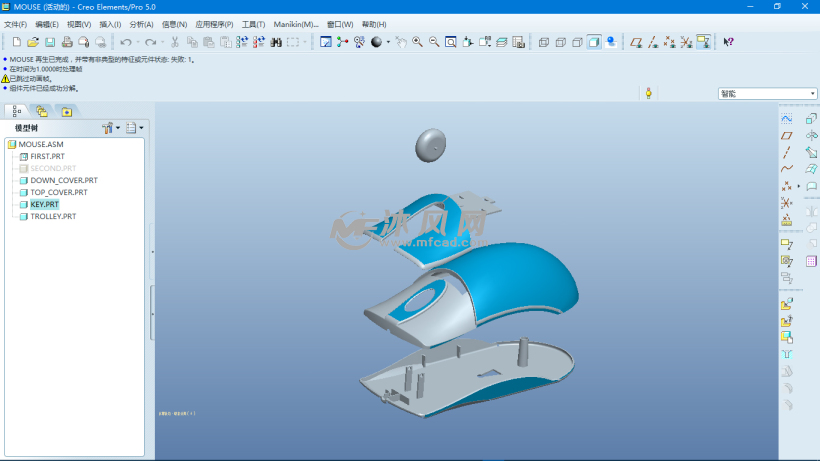Switch to the Folder Browser navigator tab
Image resolution: width=820 pixels, height=461 pixels.
pyautogui.click(x=42, y=111)
